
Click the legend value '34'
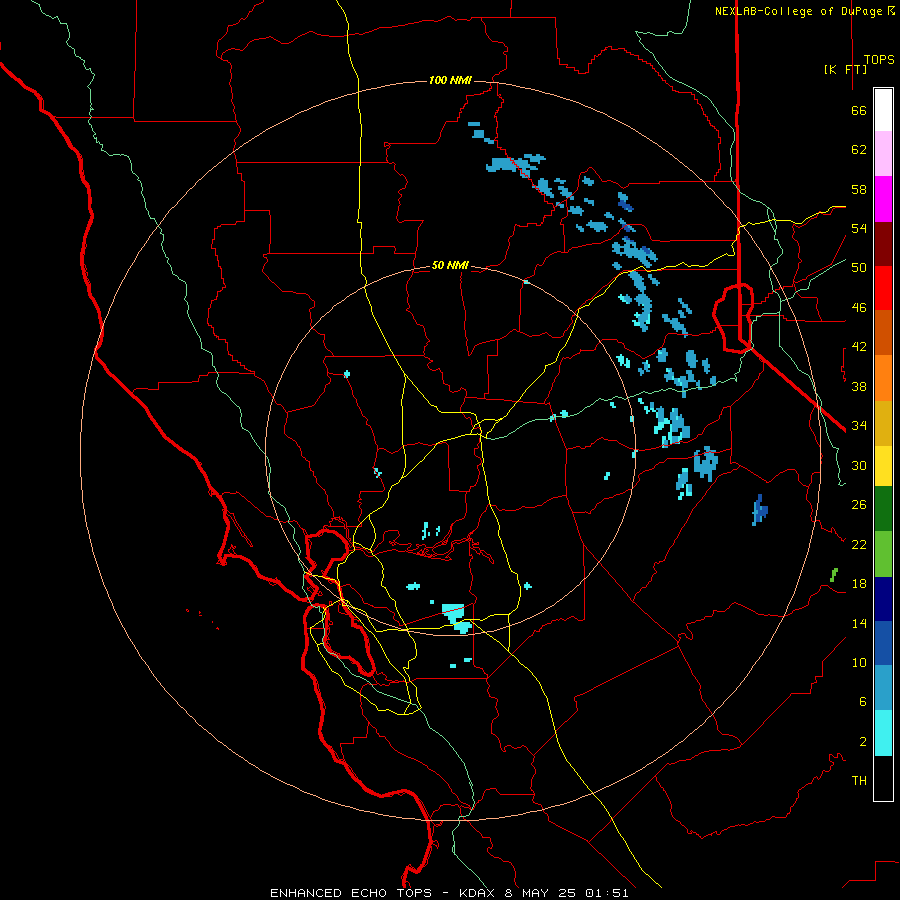point(859,426)
